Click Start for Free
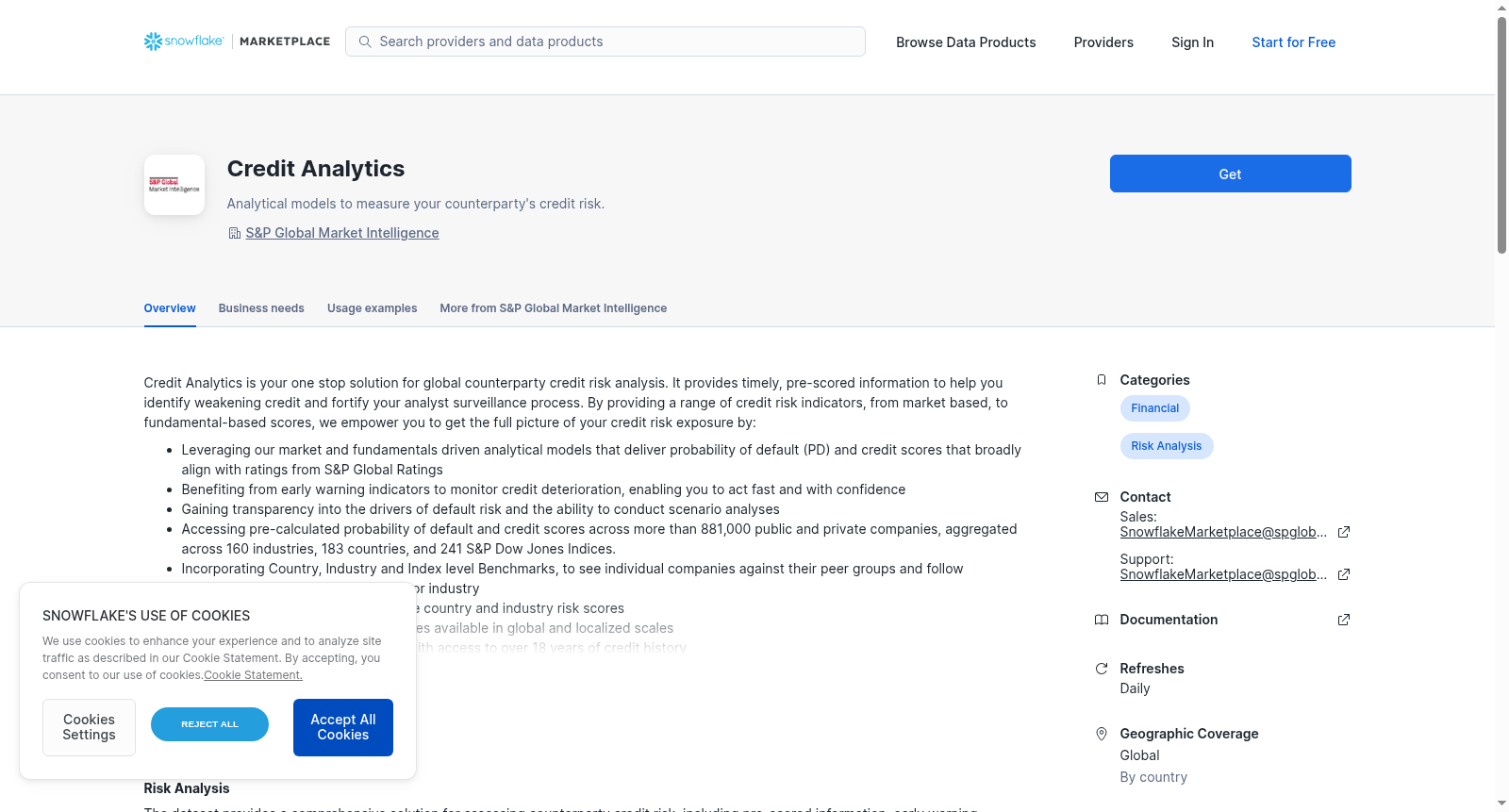This screenshot has width=1509, height=812. pyautogui.click(x=1293, y=42)
